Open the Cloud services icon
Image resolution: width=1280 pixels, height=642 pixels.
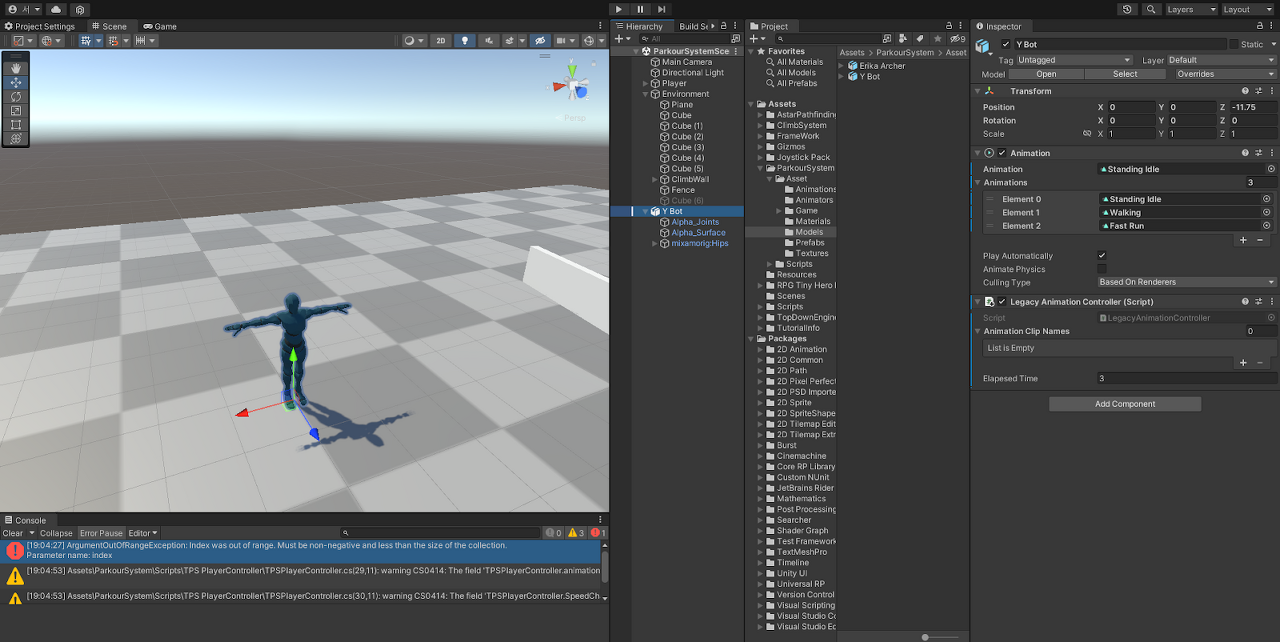(56, 9)
